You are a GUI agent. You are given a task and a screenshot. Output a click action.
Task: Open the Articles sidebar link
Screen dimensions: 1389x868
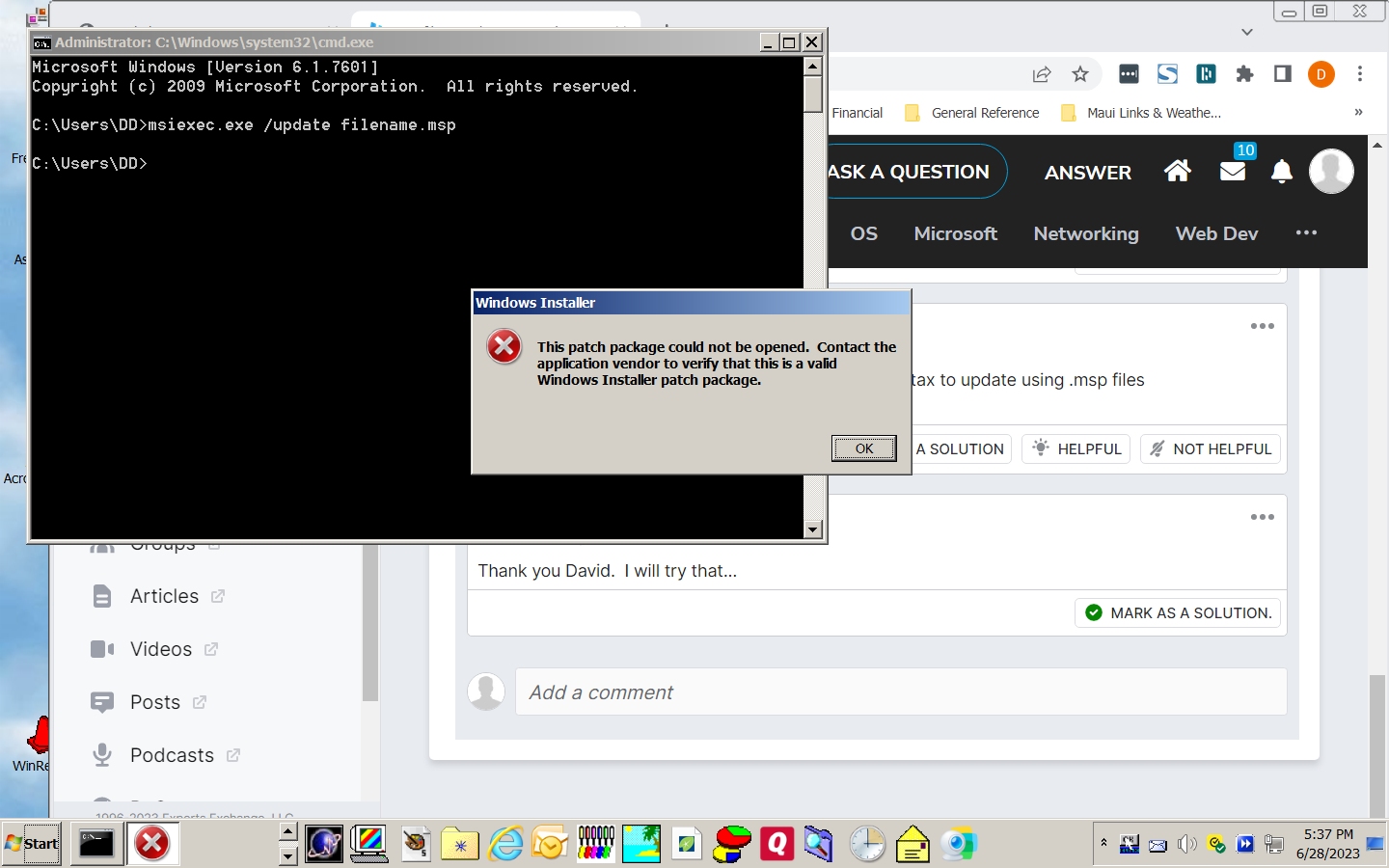(164, 596)
